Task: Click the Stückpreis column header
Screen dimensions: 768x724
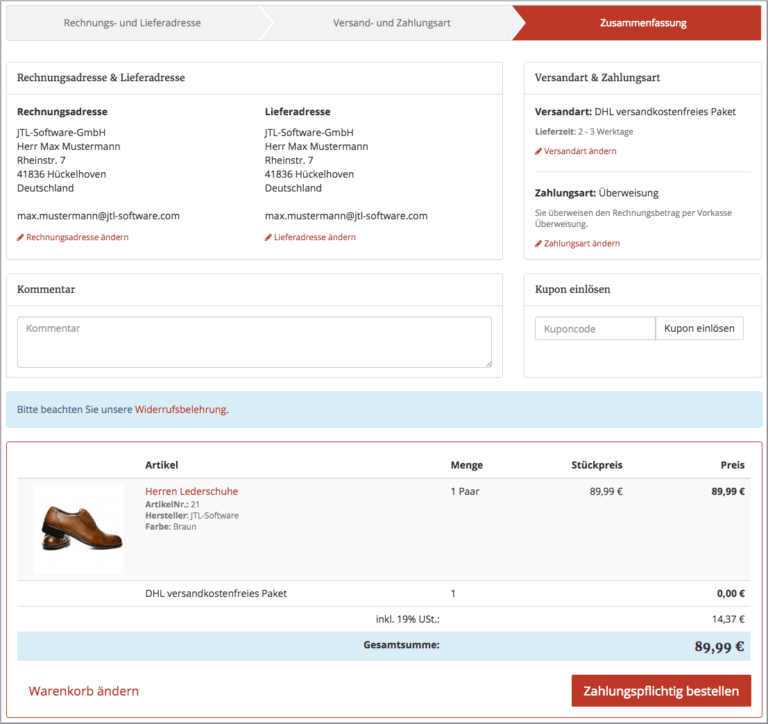Action: [x=596, y=465]
